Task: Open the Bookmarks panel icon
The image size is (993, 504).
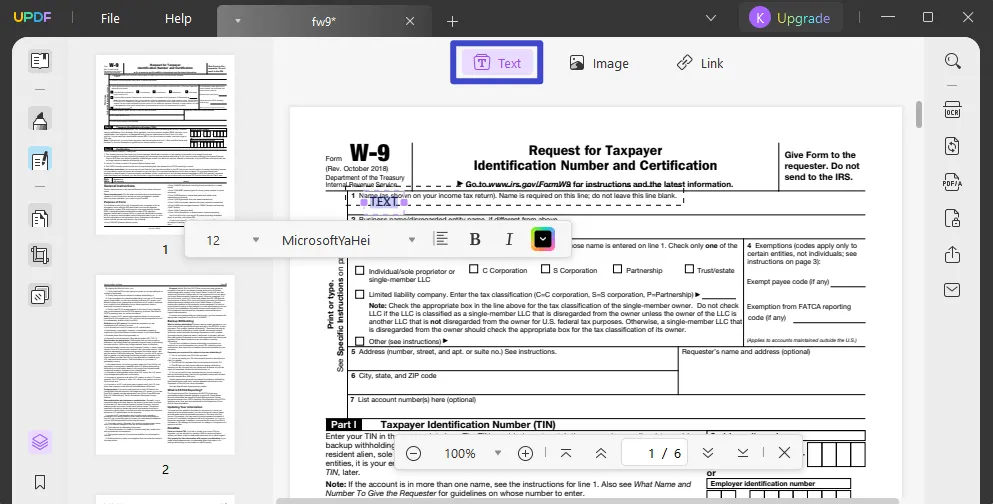Action: pyautogui.click(x=40, y=482)
